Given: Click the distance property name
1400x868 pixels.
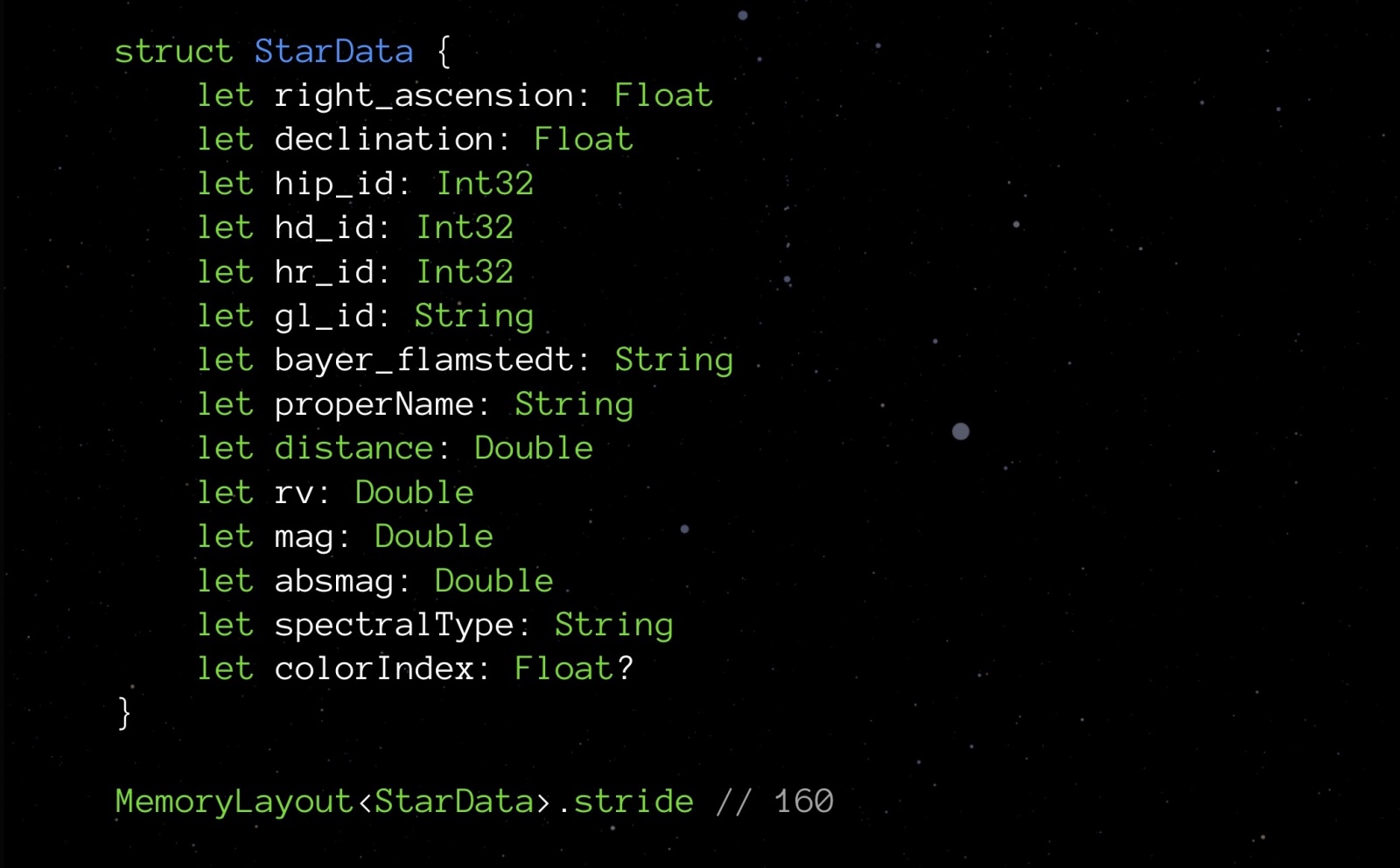Looking at the screenshot, I should (354, 449).
